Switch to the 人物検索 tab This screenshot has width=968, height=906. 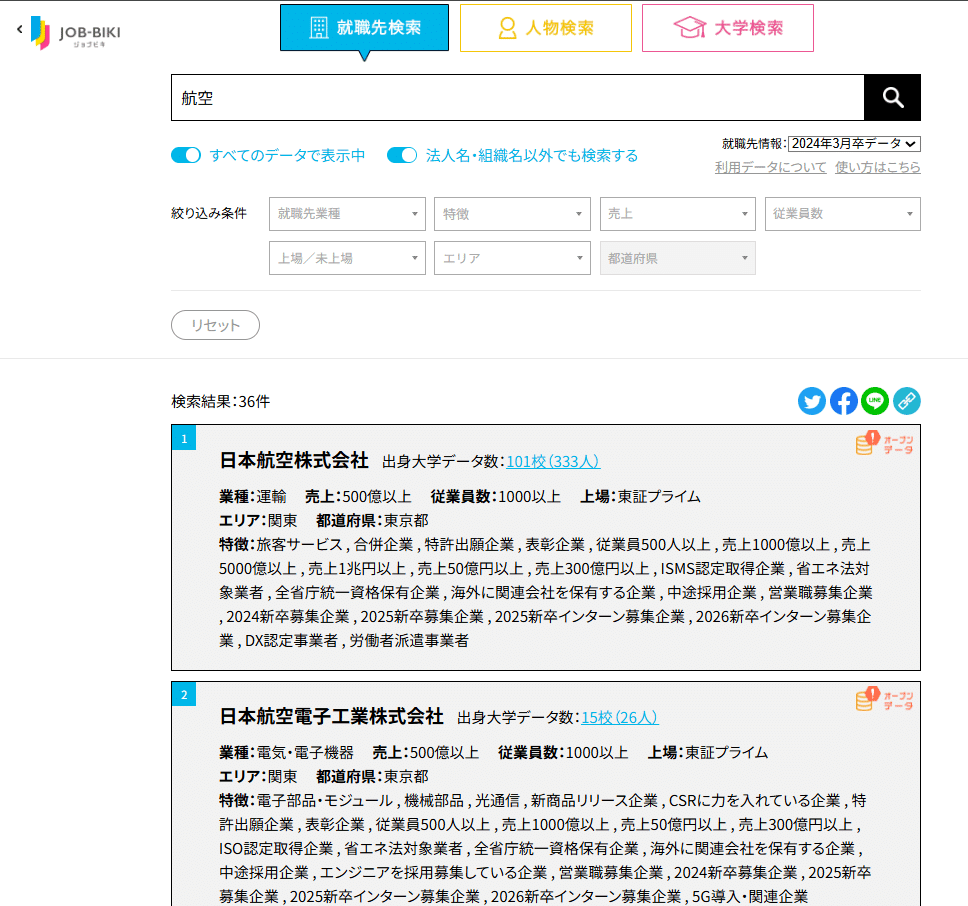(545, 27)
